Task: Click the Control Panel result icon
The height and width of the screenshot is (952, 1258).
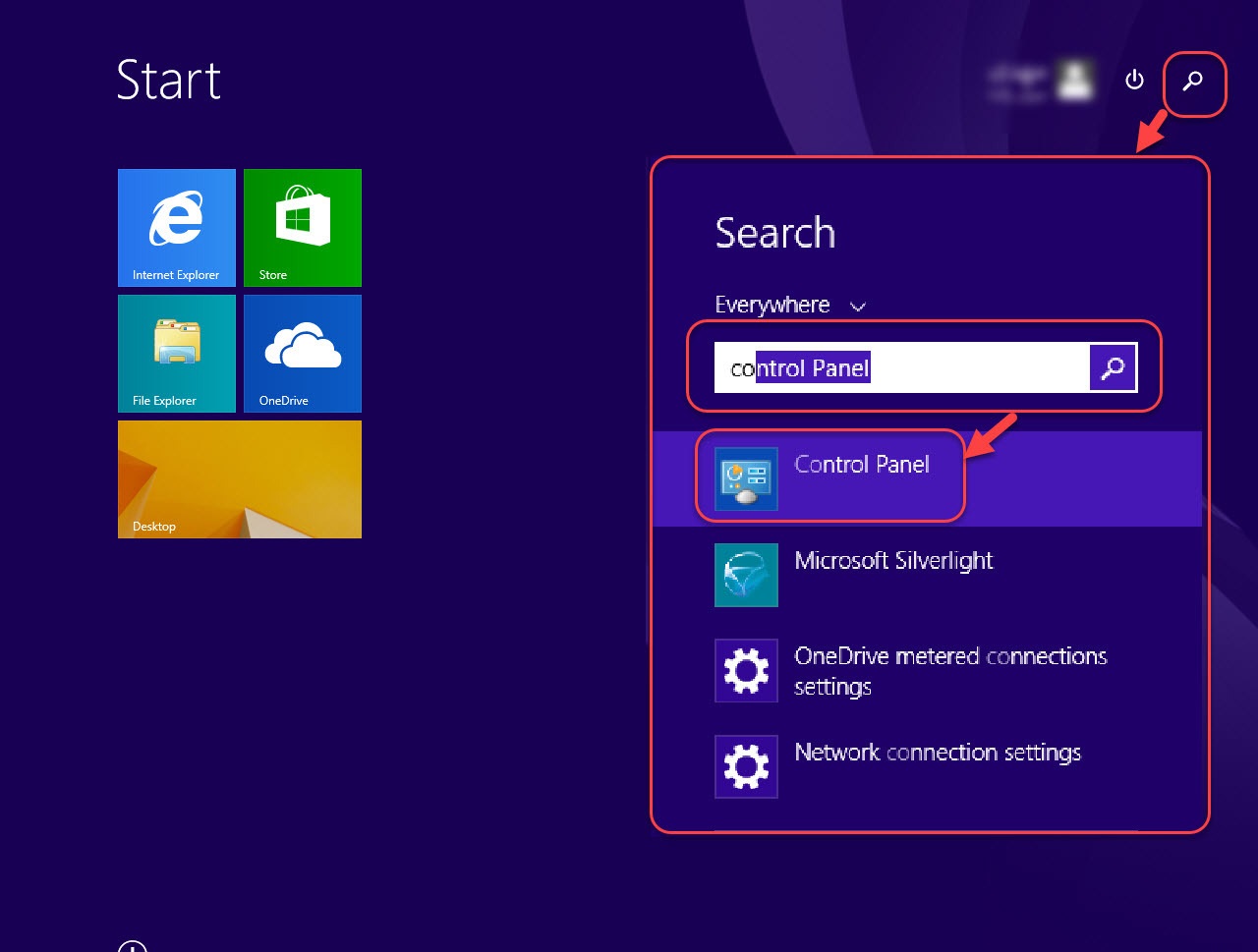Action: (x=746, y=479)
